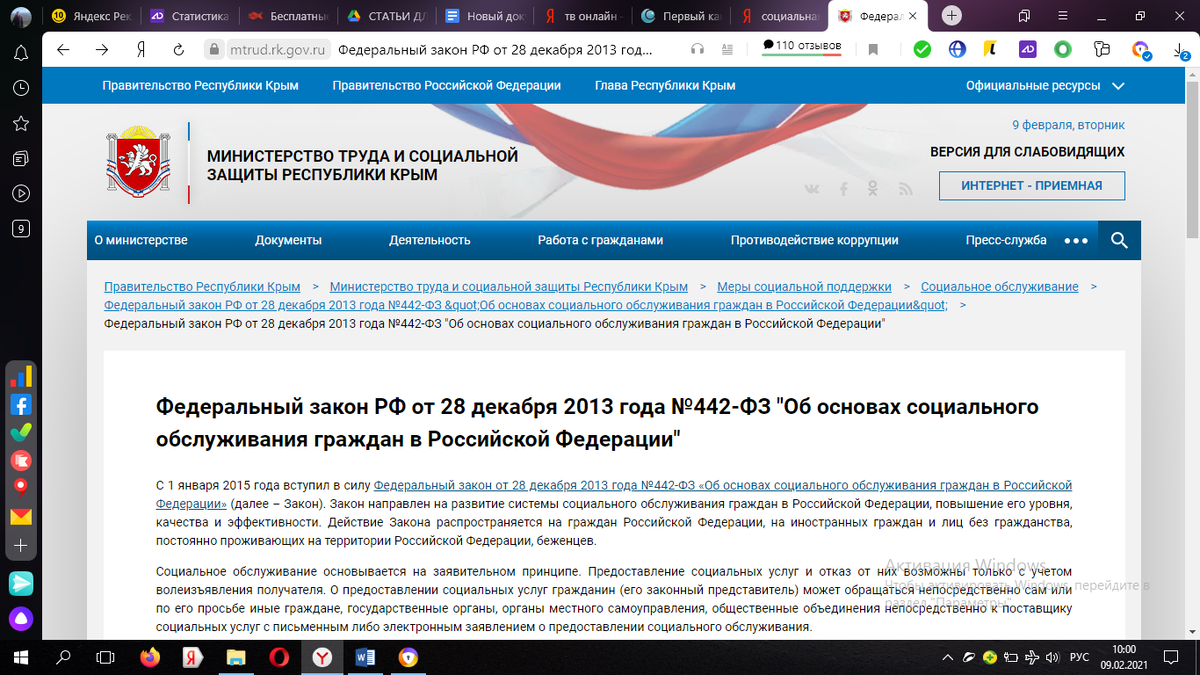Switch input language 'РУС' in tray

[1079, 657]
